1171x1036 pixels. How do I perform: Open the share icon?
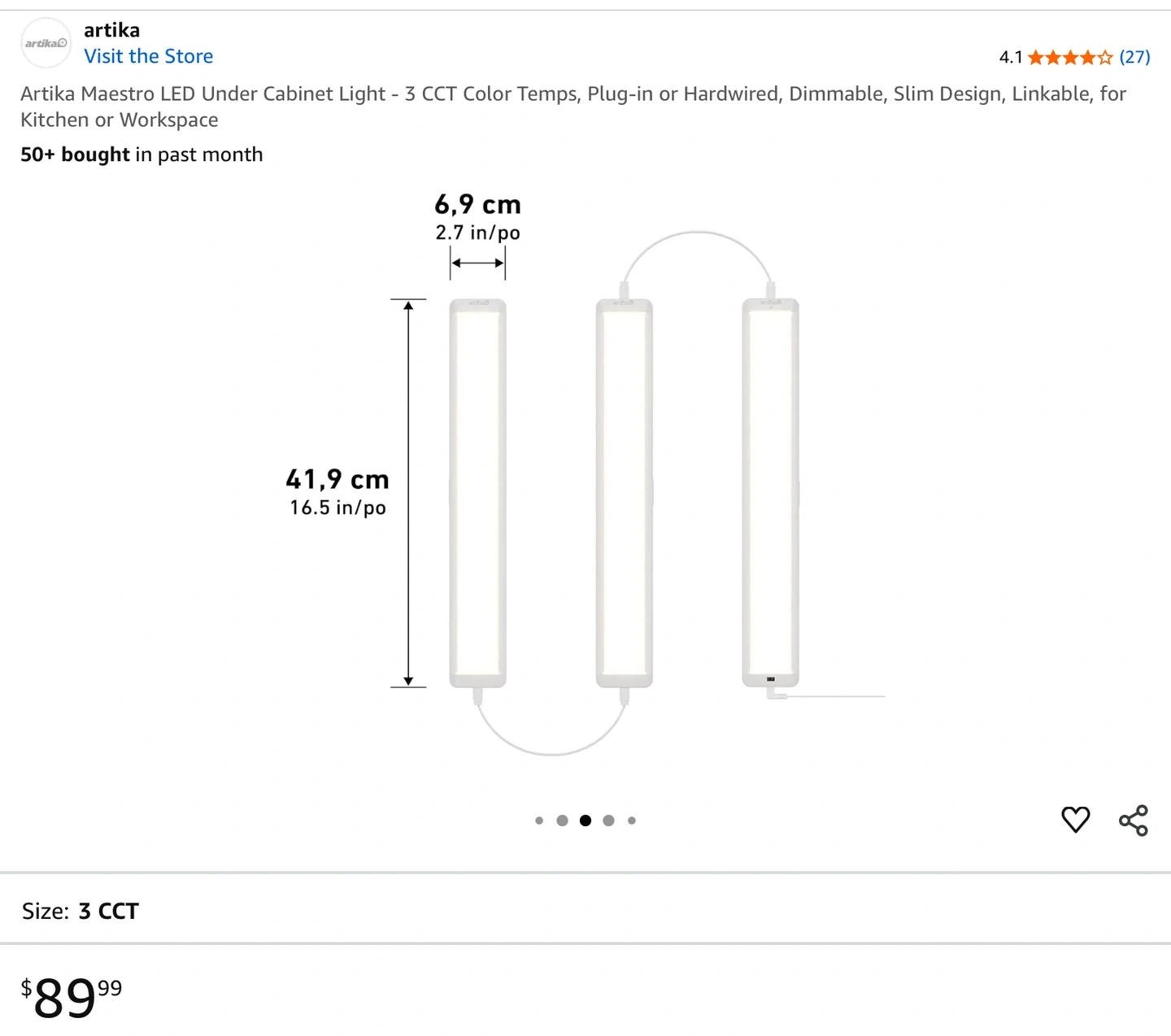1134,821
